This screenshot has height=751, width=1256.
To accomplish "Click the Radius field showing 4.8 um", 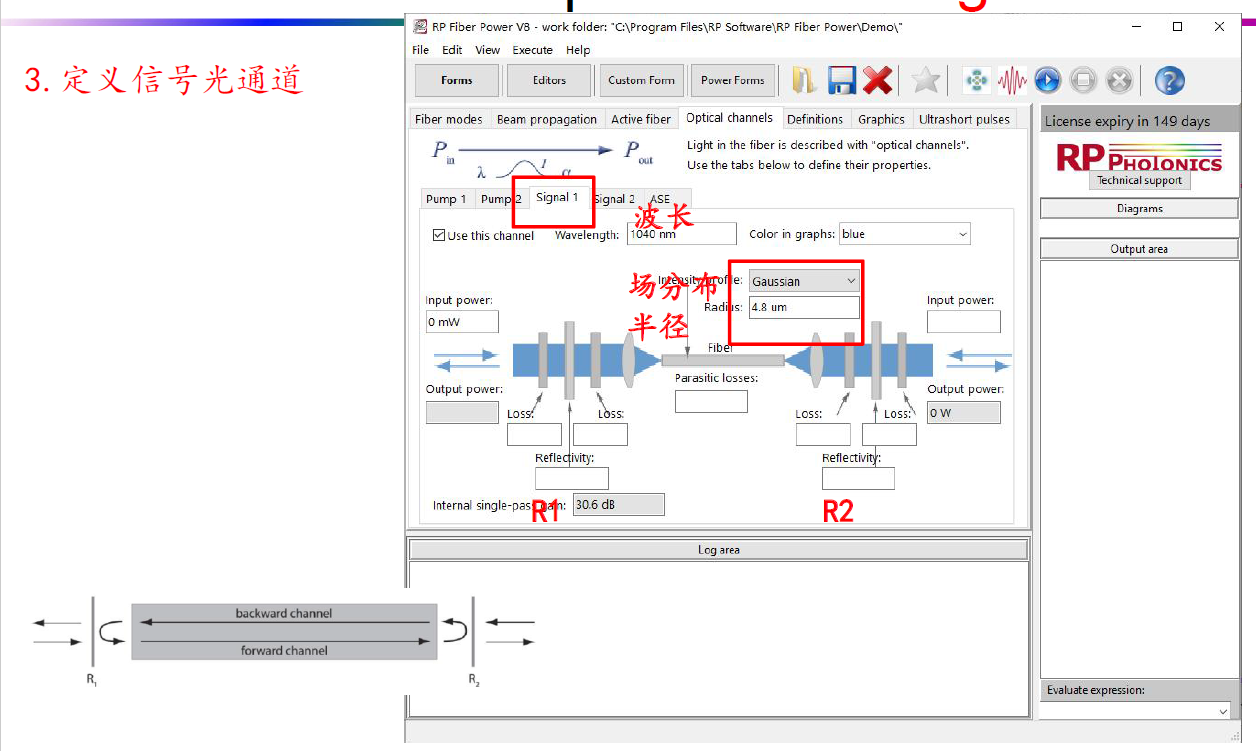I will (x=804, y=307).
